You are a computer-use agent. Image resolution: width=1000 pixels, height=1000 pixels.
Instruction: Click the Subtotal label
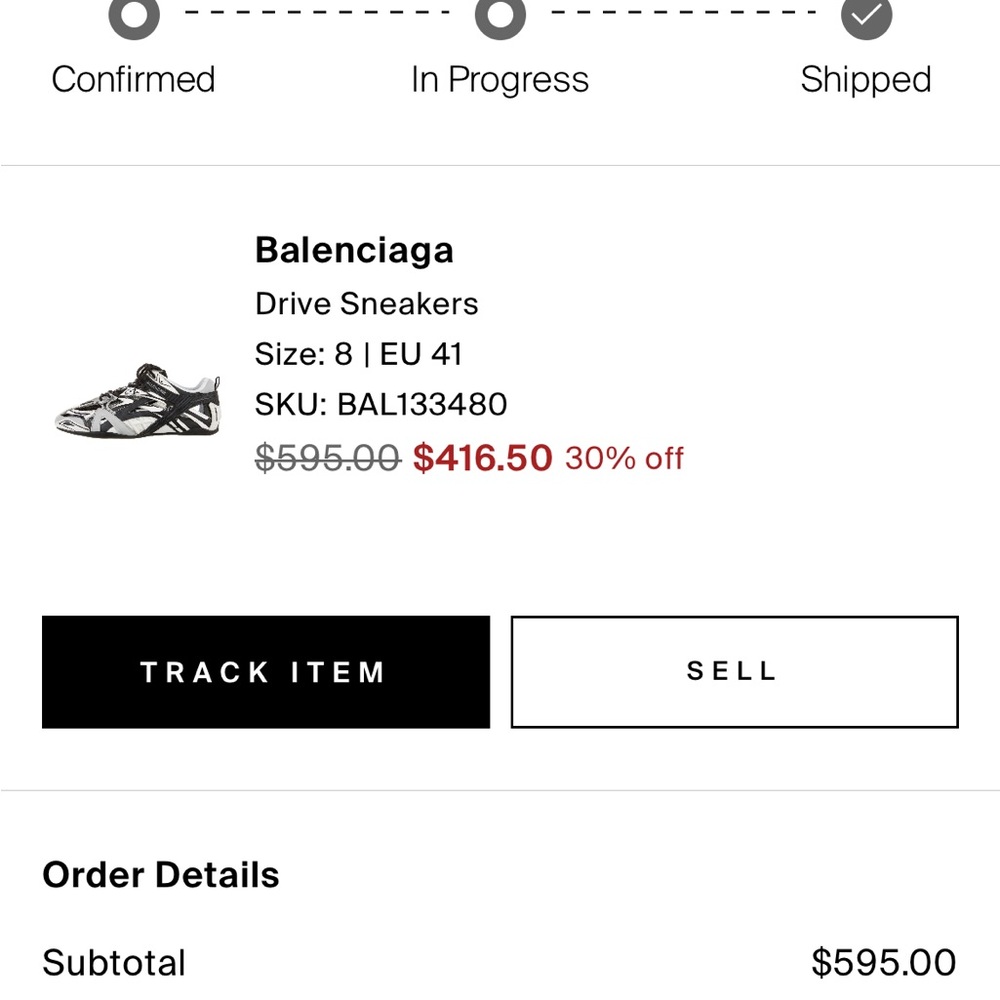pyautogui.click(x=114, y=962)
